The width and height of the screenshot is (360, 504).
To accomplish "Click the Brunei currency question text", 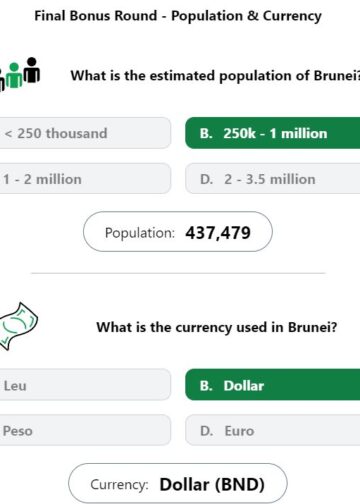I will (217, 327).
